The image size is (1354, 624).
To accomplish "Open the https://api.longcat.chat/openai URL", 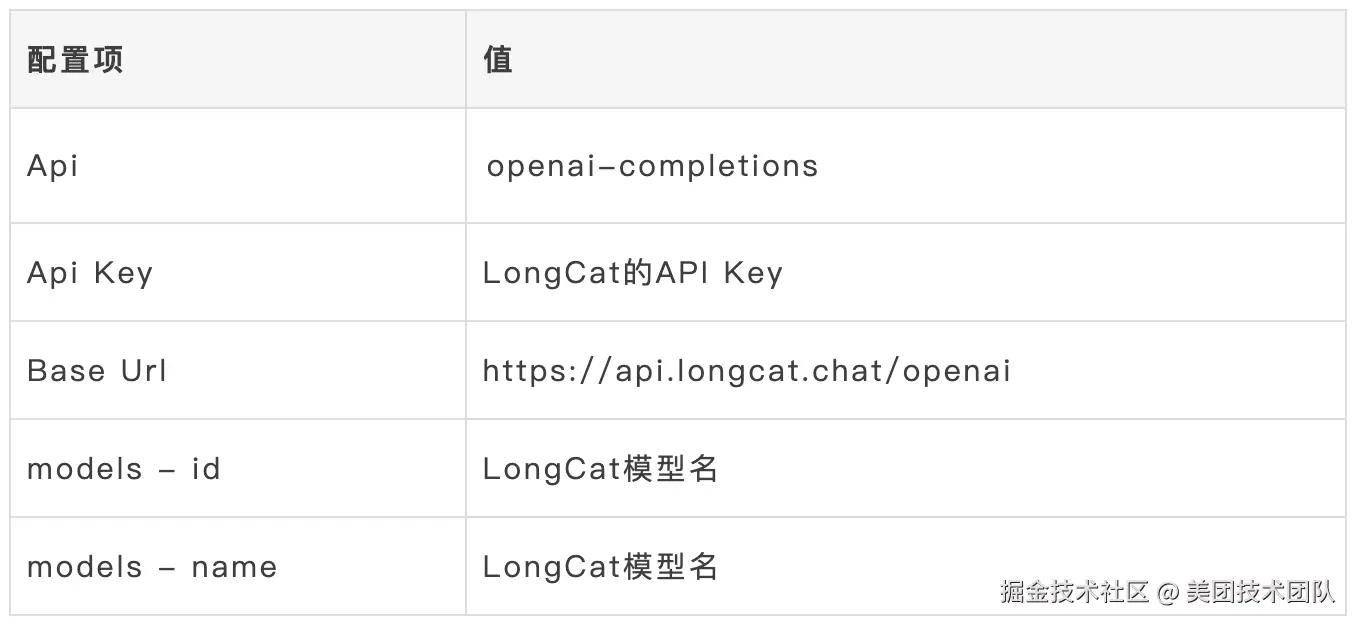I will 746,371.
